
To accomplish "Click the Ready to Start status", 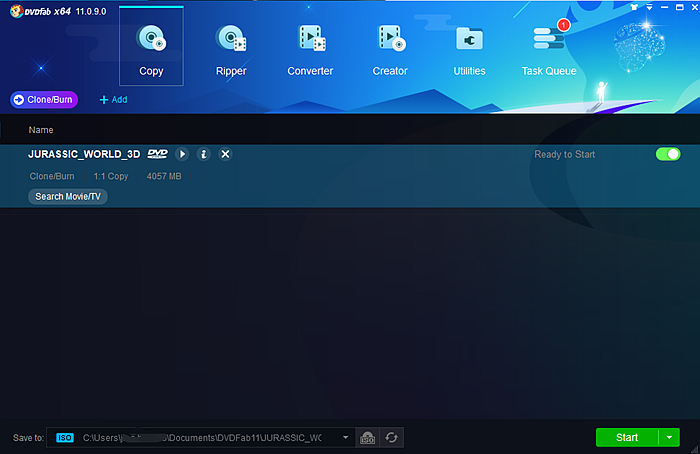I will (564, 154).
